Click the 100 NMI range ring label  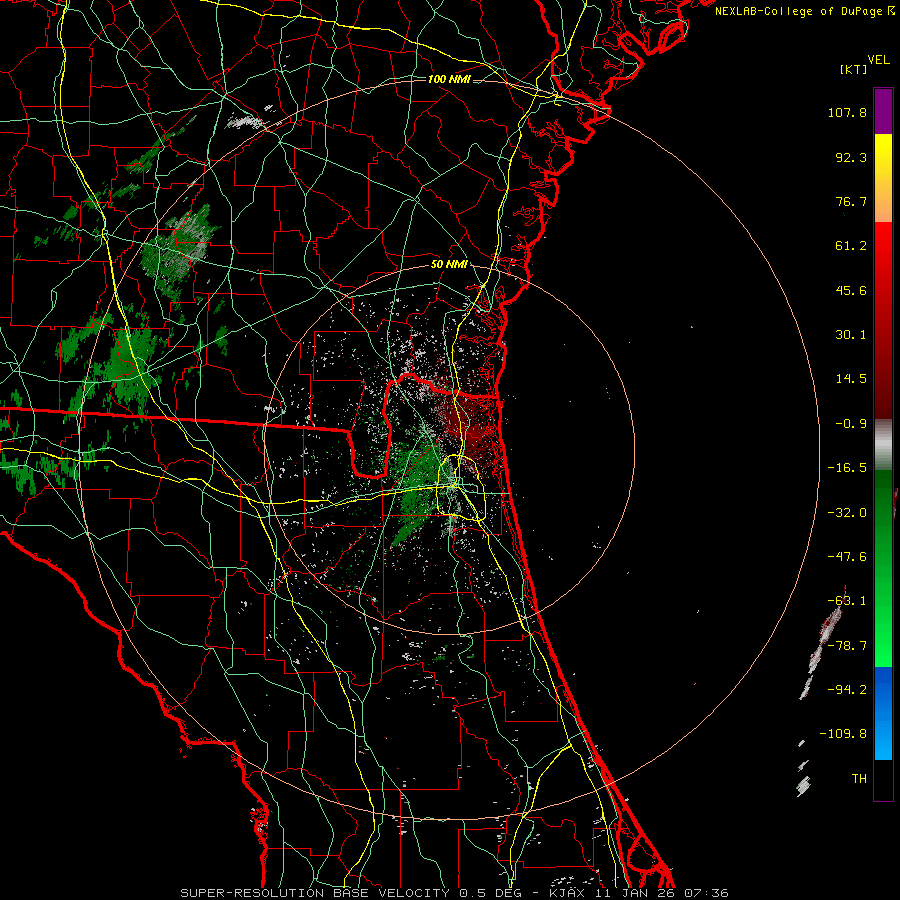tap(449, 79)
